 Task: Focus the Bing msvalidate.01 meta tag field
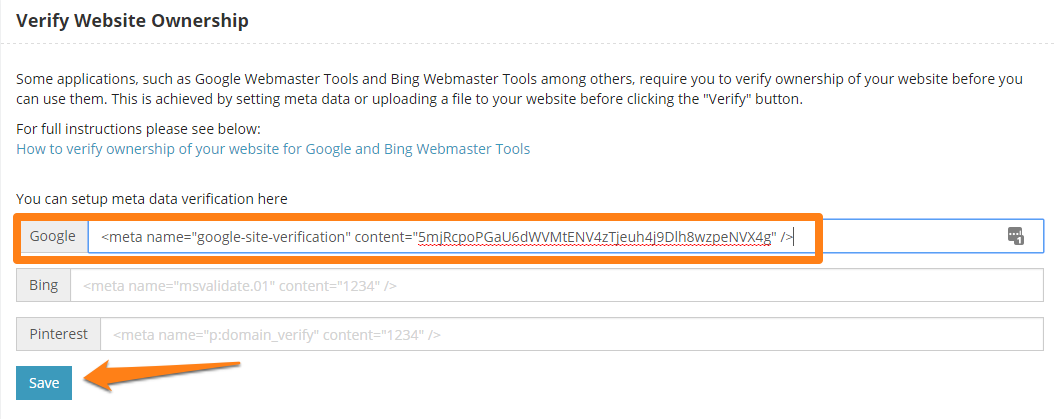coord(558,286)
